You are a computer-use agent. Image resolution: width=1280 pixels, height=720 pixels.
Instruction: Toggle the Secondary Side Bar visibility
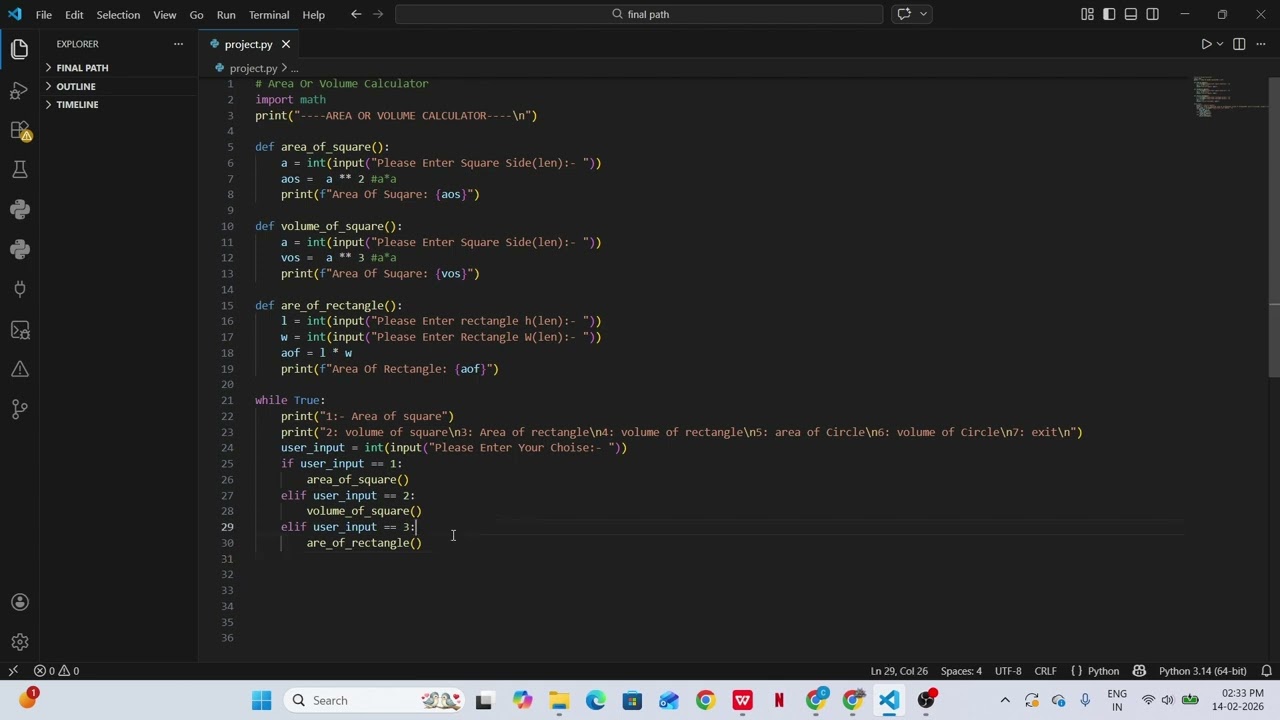[1153, 14]
